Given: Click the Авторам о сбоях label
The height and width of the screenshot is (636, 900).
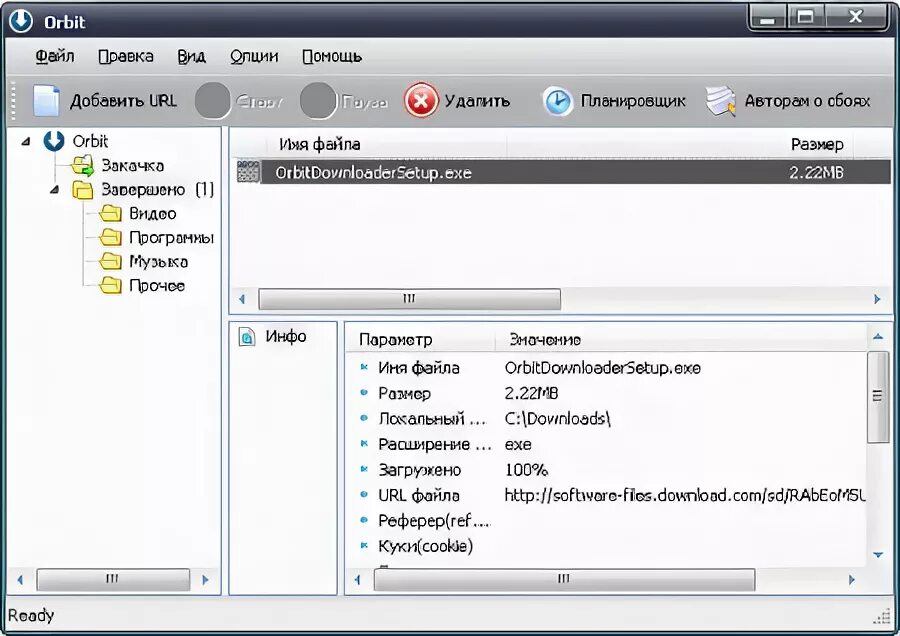Looking at the screenshot, I should (x=807, y=101).
